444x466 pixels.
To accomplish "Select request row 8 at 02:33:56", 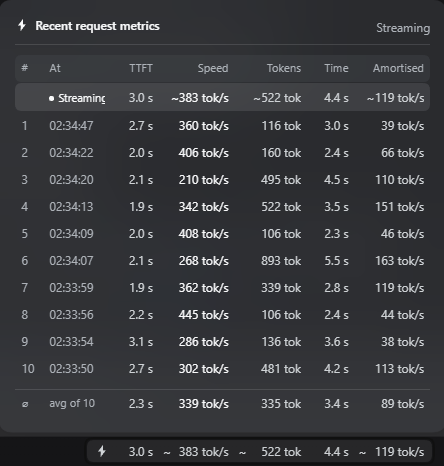I will pyautogui.click(x=222, y=315).
